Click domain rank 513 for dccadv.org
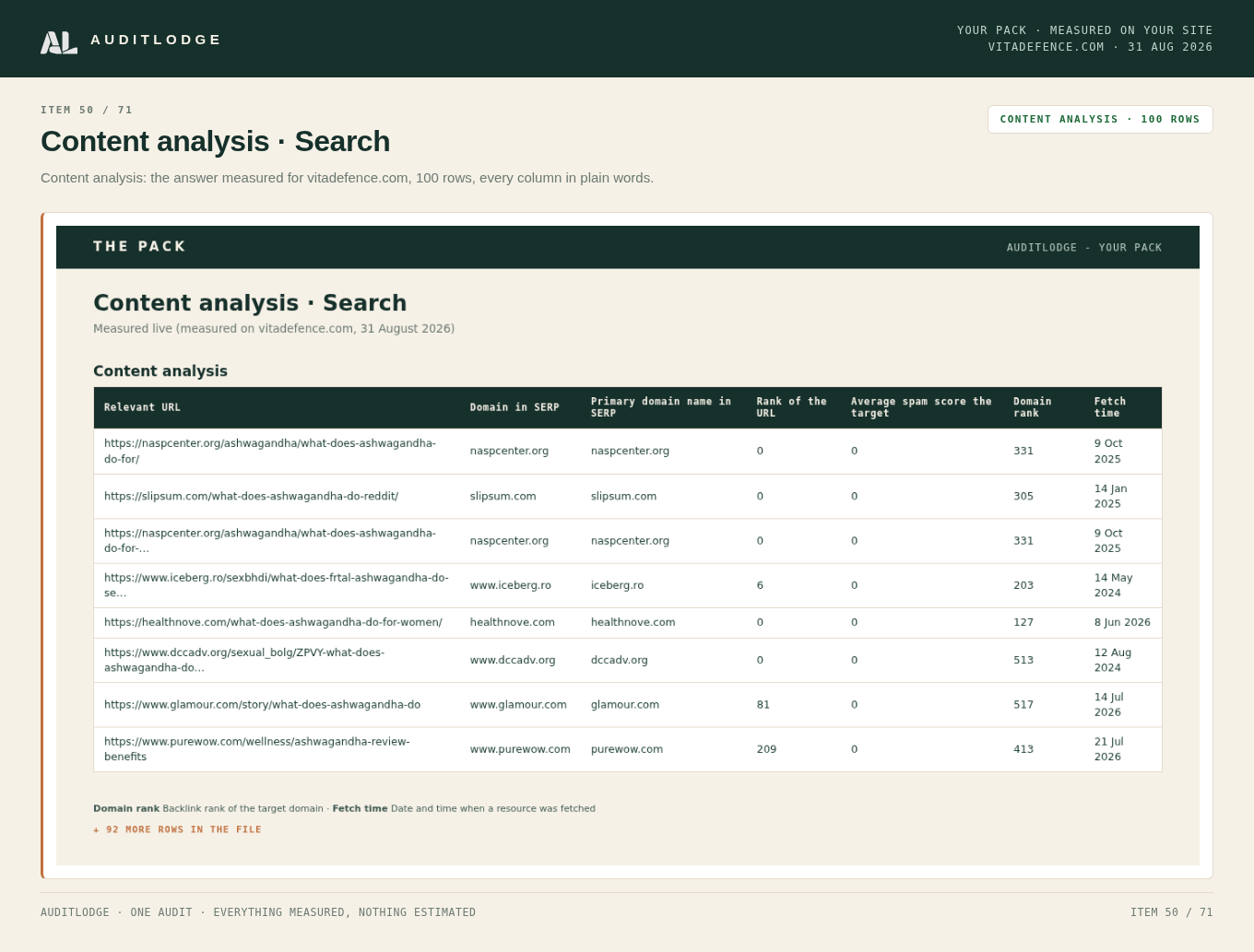 pos(1023,660)
